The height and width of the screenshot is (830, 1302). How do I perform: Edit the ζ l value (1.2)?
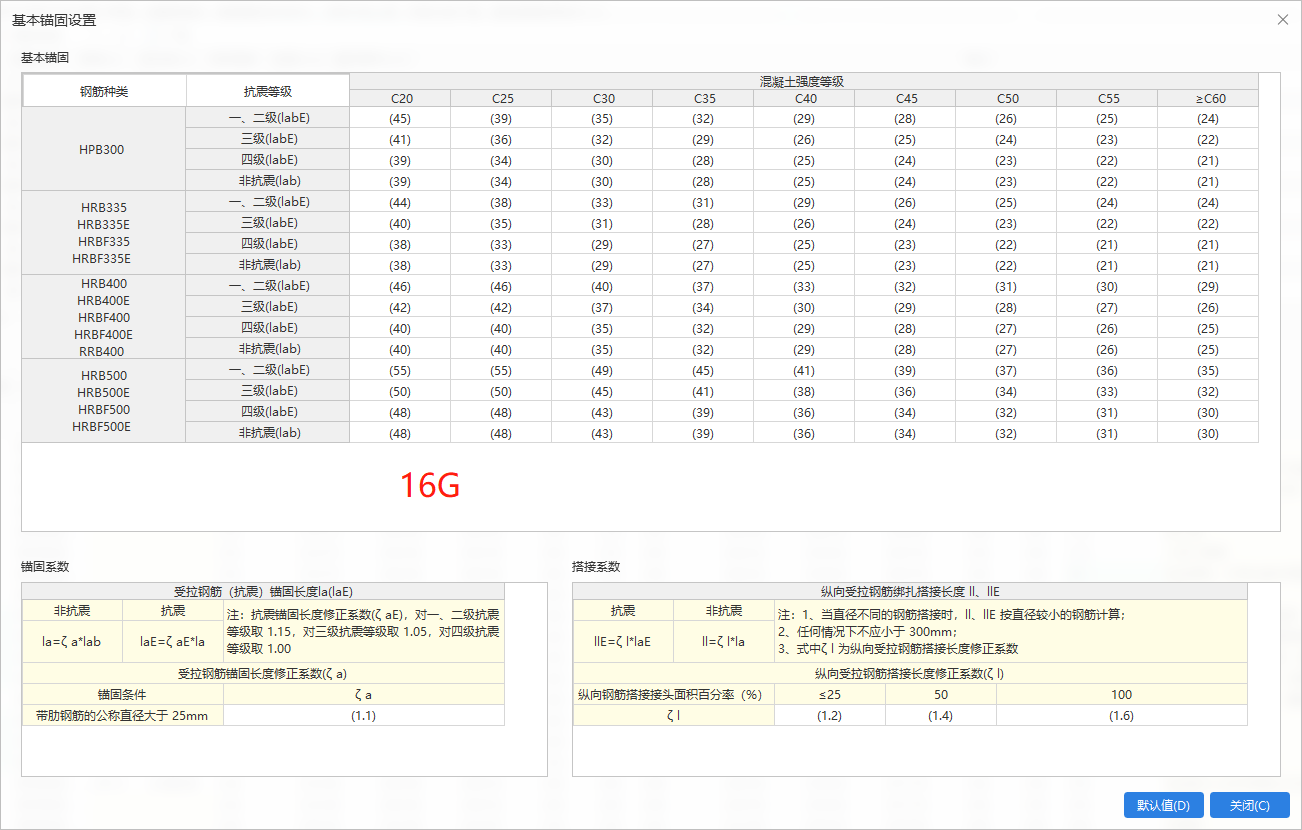point(830,715)
